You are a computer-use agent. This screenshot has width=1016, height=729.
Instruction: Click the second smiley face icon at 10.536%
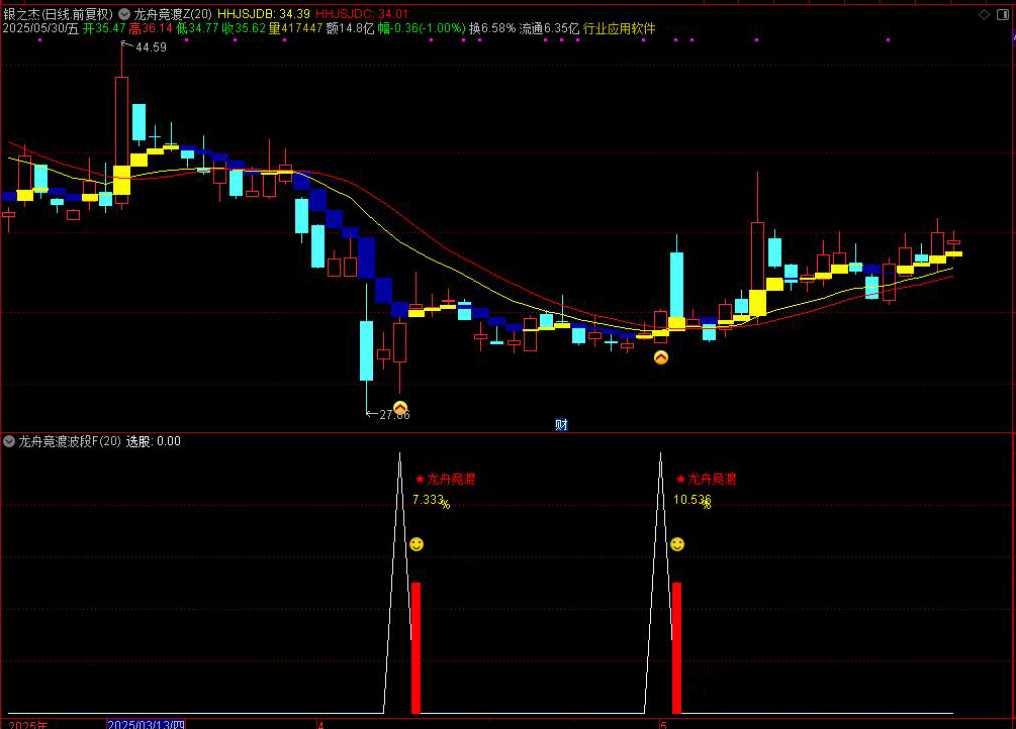[677, 544]
